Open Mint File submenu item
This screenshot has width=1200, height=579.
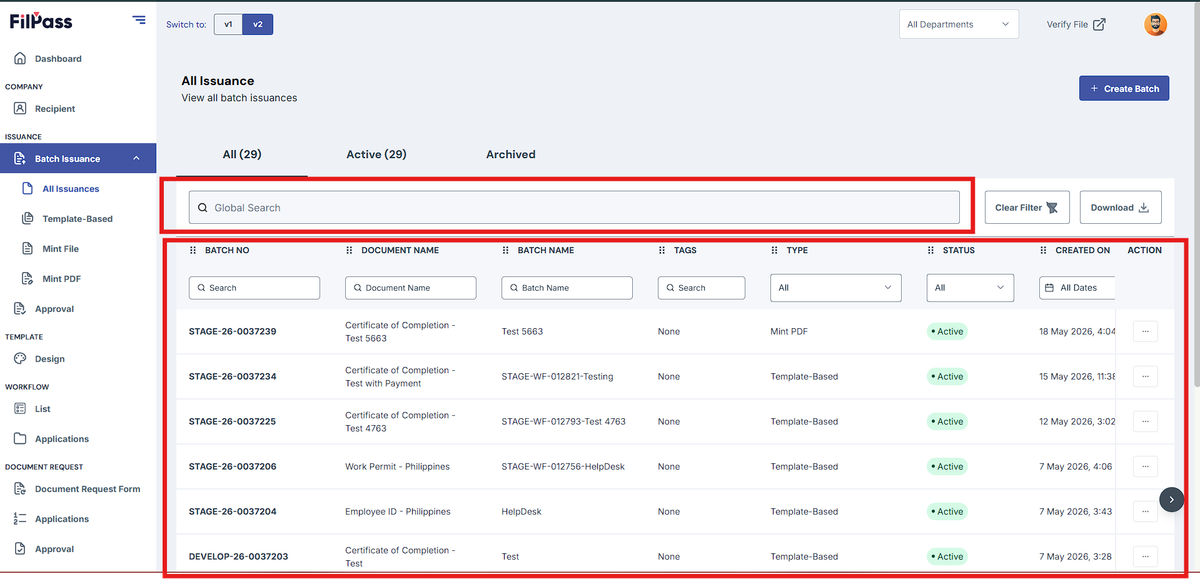60,249
